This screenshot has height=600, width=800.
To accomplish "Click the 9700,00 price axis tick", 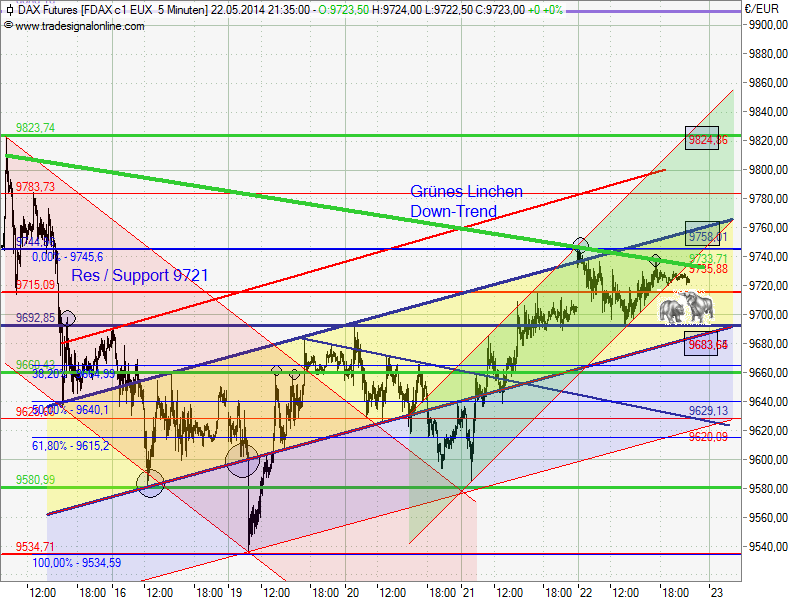I will (x=768, y=315).
